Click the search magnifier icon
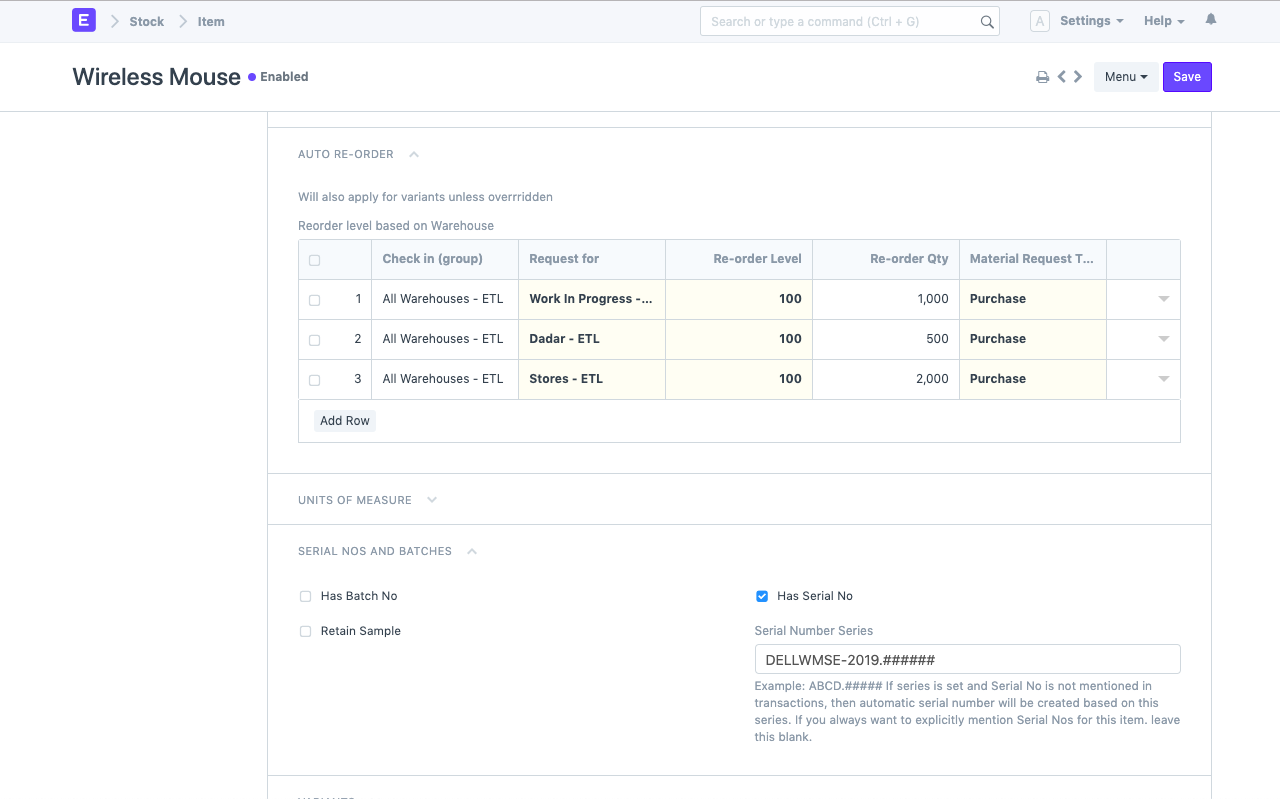Viewport: 1280px width, 799px height. pos(986,22)
